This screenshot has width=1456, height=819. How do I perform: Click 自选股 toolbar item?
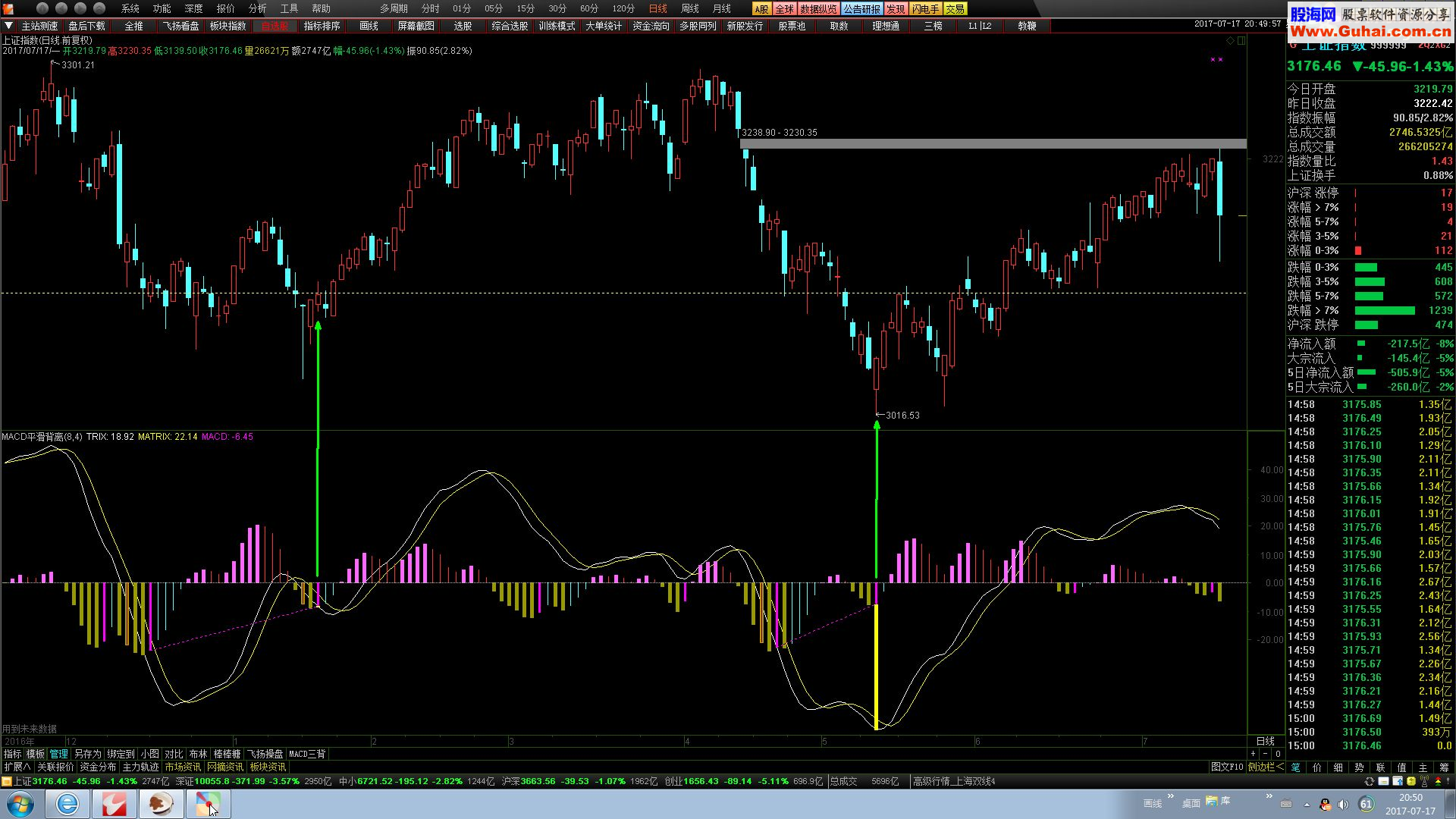pyautogui.click(x=275, y=26)
